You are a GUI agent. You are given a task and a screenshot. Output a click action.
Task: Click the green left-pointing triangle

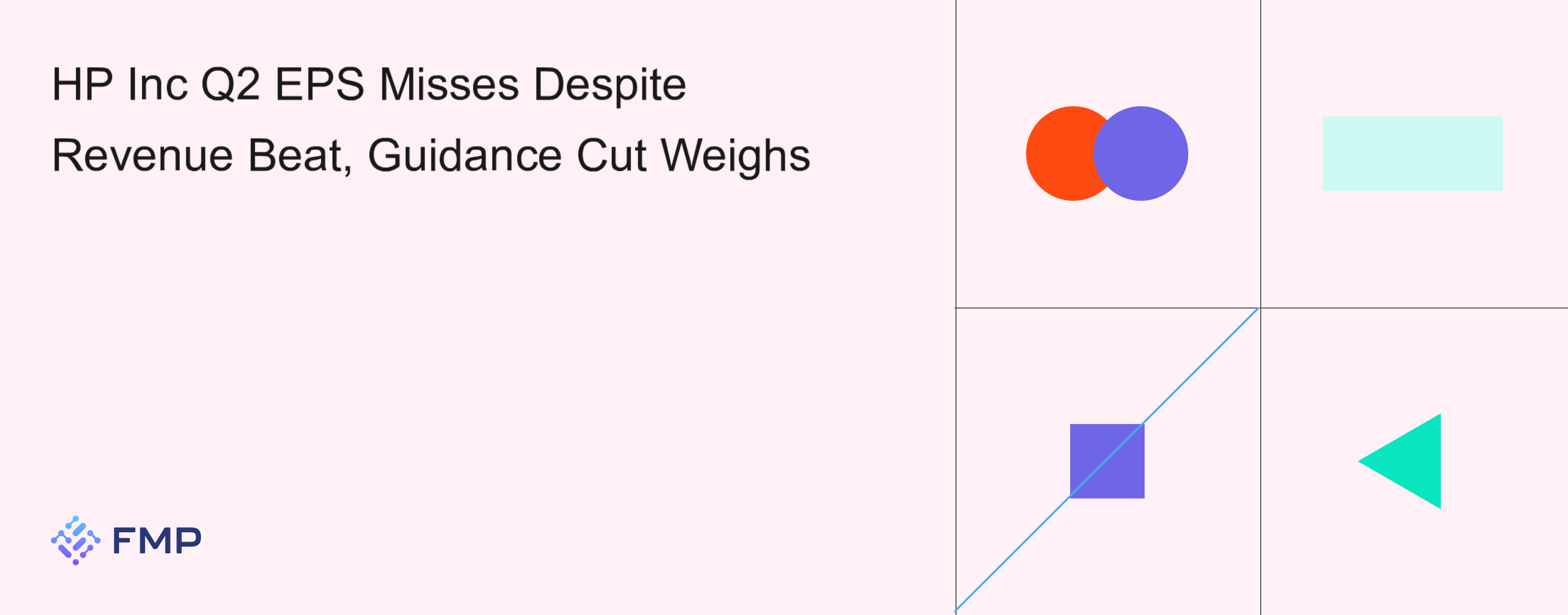(1399, 461)
